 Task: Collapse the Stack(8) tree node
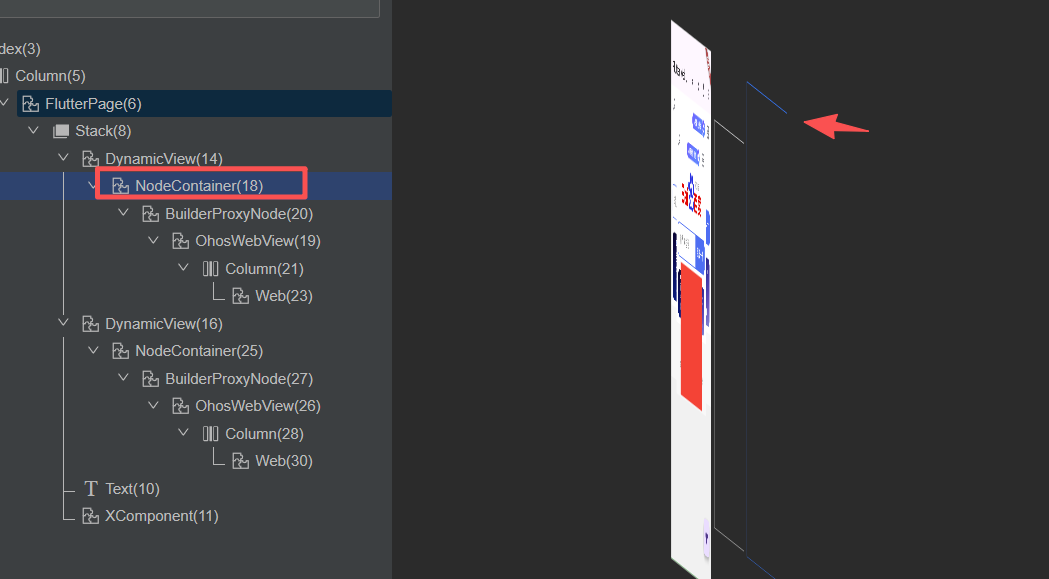tap(33, 131)
